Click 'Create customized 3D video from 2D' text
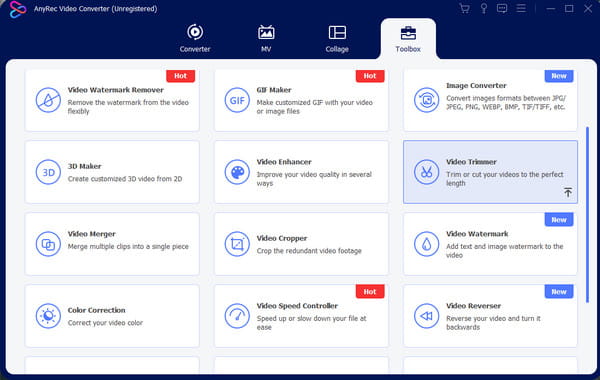Viewport: 600px width, 380px height. click(125, 179)
